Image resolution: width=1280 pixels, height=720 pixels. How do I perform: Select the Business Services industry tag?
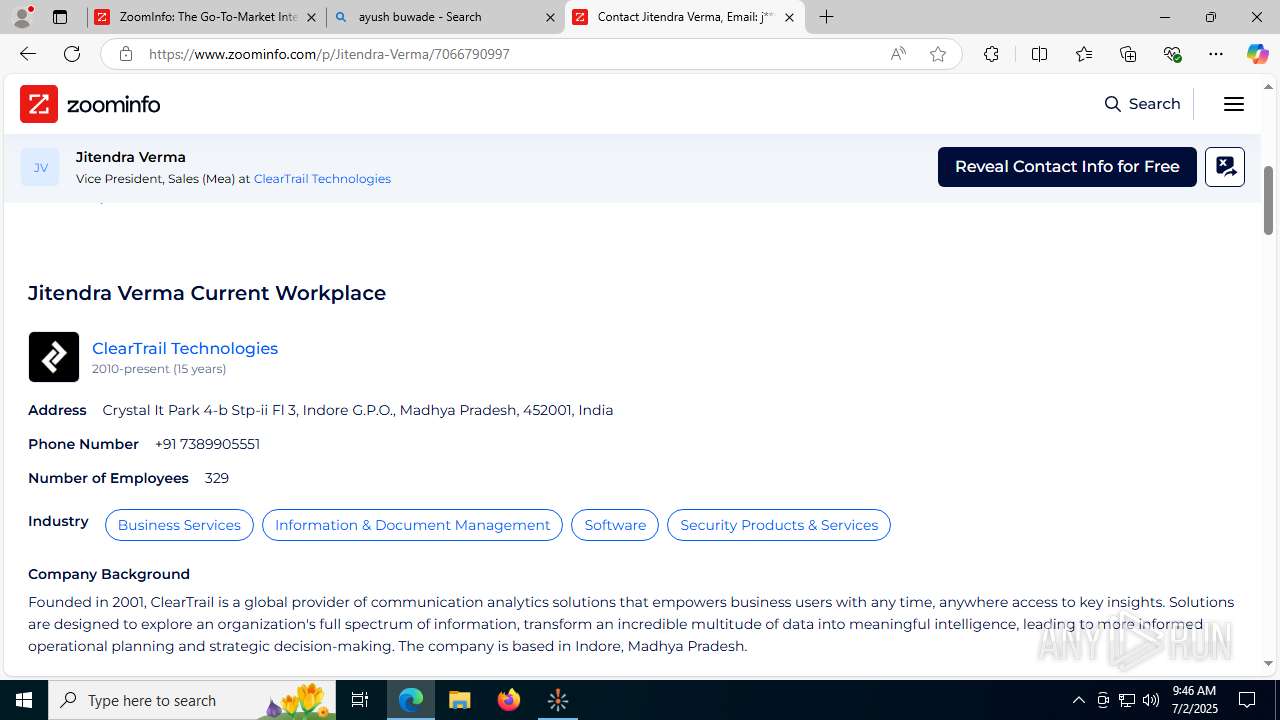click(x=179, y=525)
